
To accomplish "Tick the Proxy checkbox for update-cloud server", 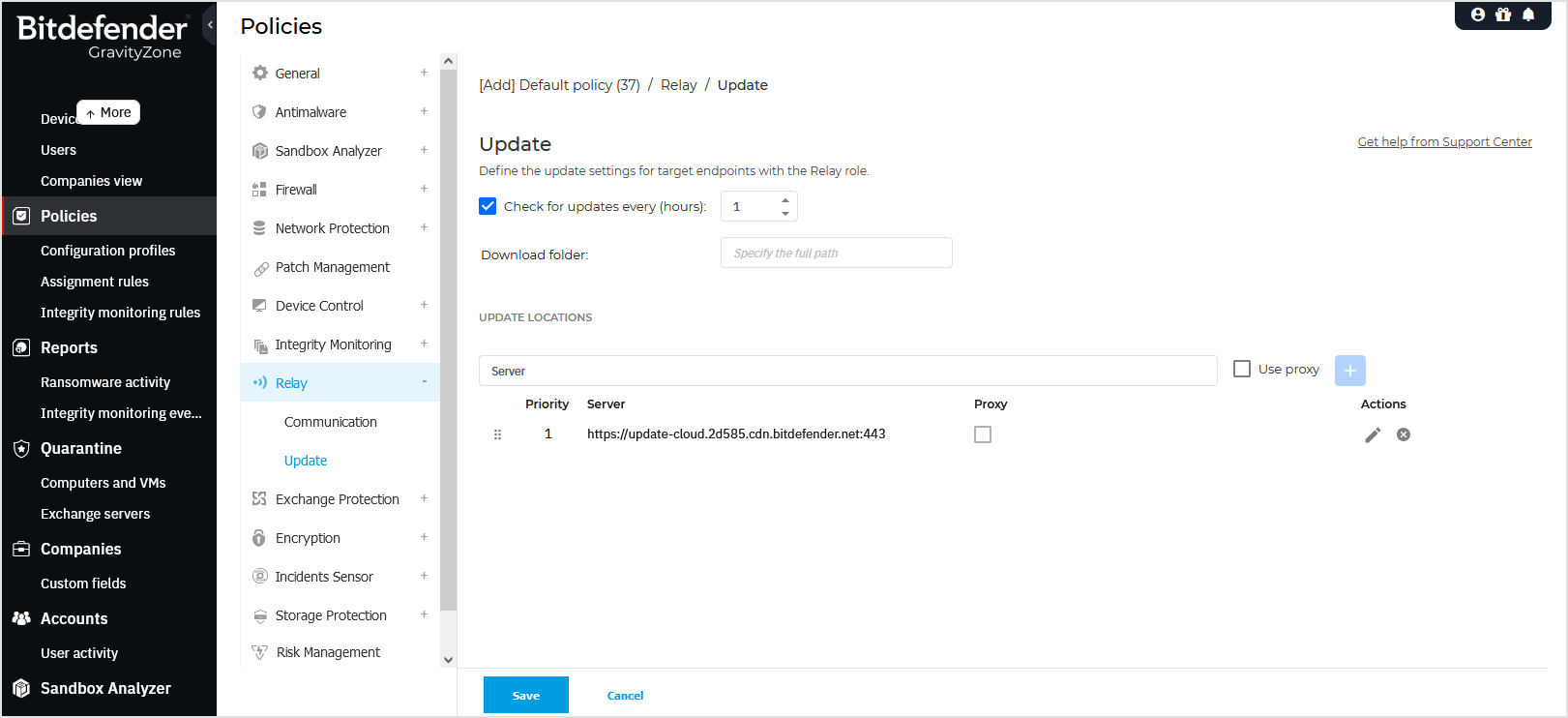I will point(983,434).
